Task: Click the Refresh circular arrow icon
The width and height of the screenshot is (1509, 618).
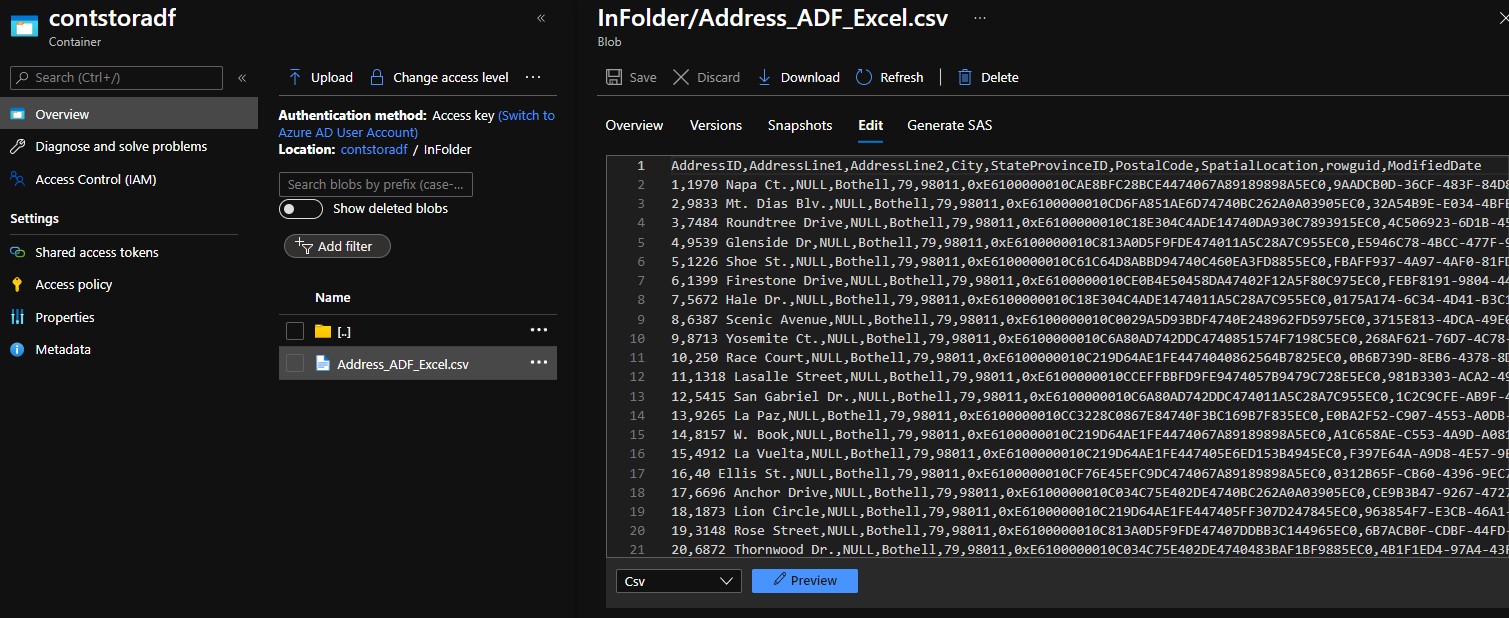Action: [863, 77]
